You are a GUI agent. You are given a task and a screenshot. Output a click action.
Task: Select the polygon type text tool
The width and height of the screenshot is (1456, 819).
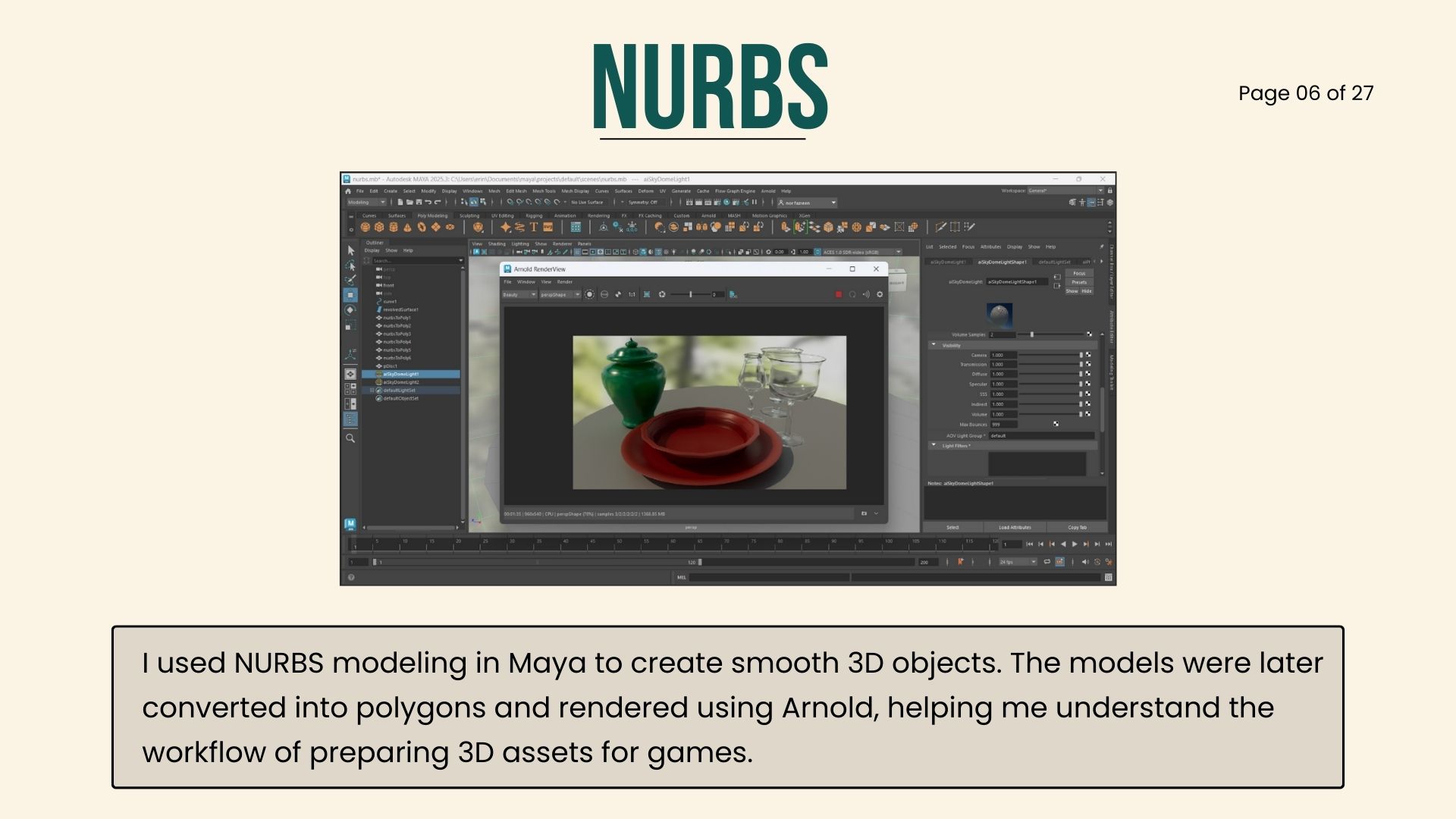click(534, 227)
